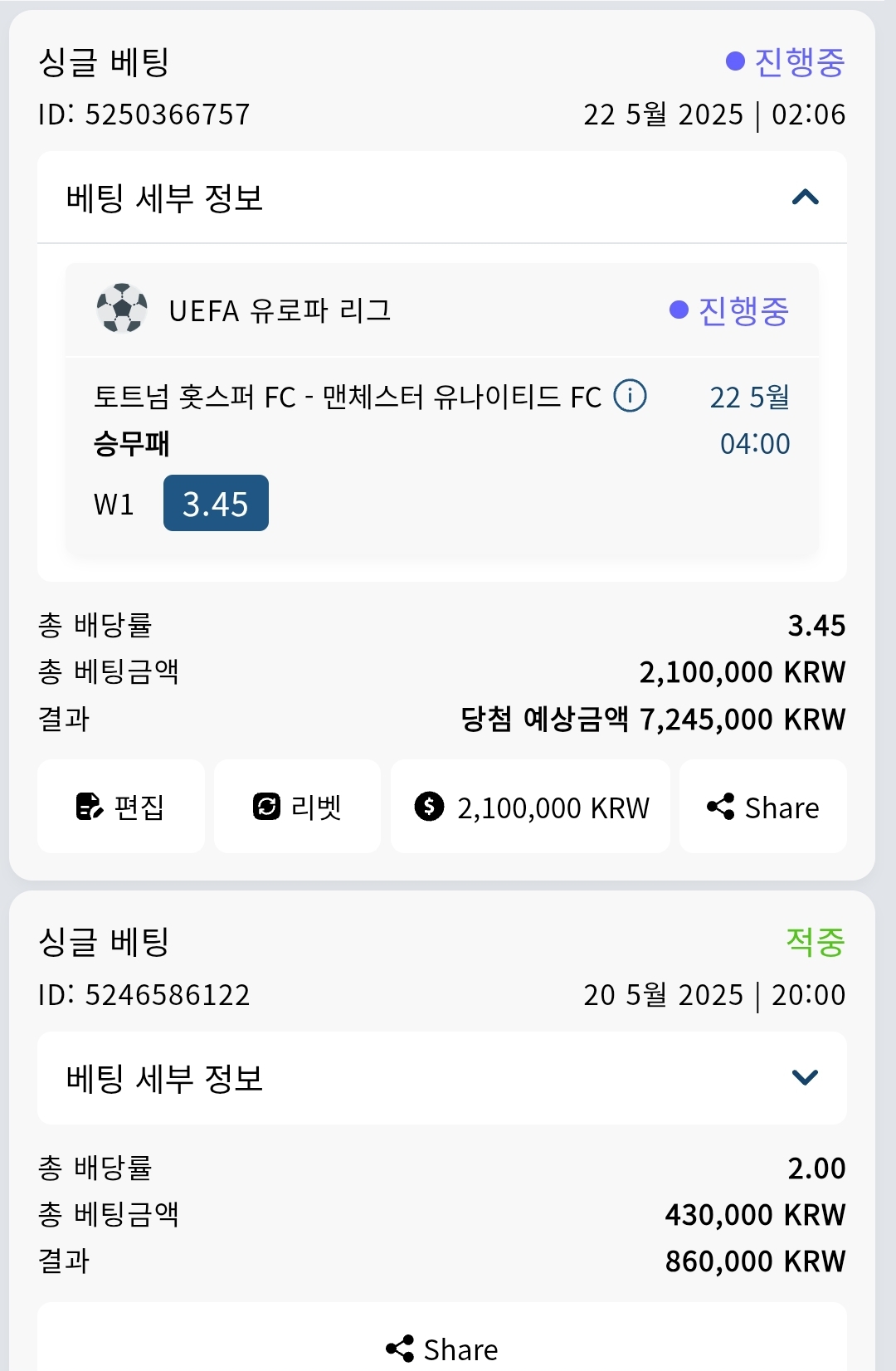Open the match info icon beside 맨체스터 유나이티드 FC
Screen dimensions: 896x1371
click(x=630, y=396)
